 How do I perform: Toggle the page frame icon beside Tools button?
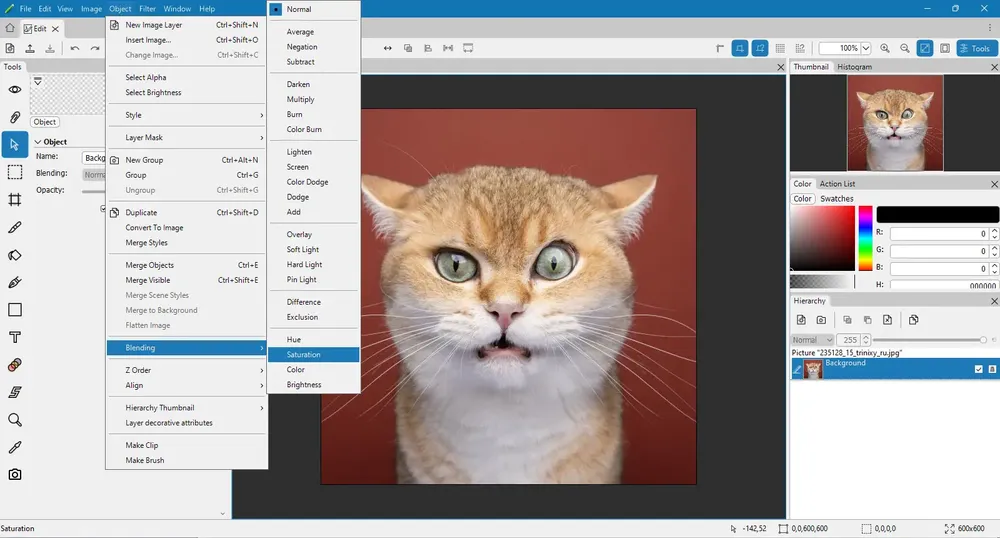coord(945,48)
